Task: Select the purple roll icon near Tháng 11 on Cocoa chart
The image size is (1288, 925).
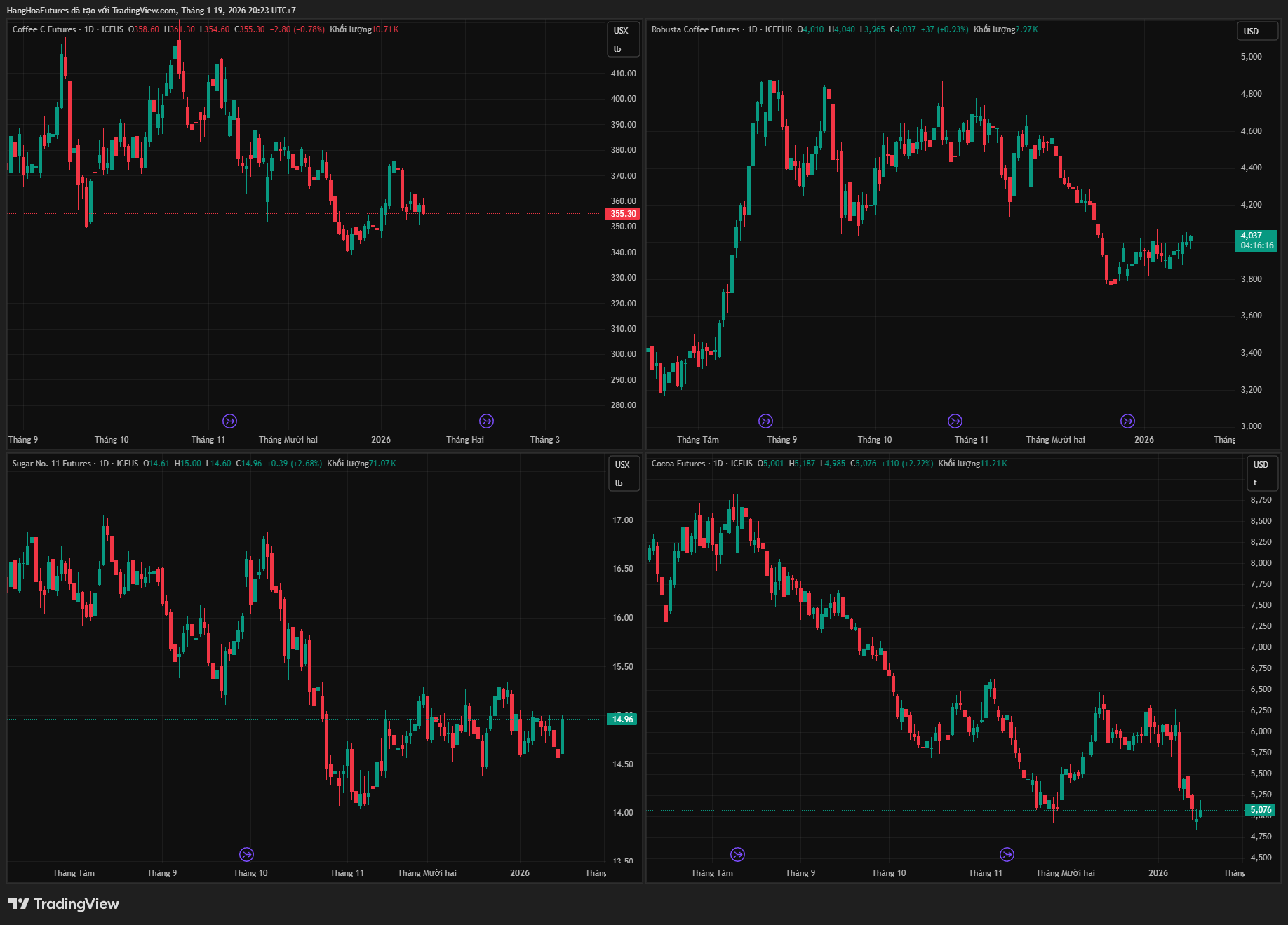Action: coord(1007,854)
